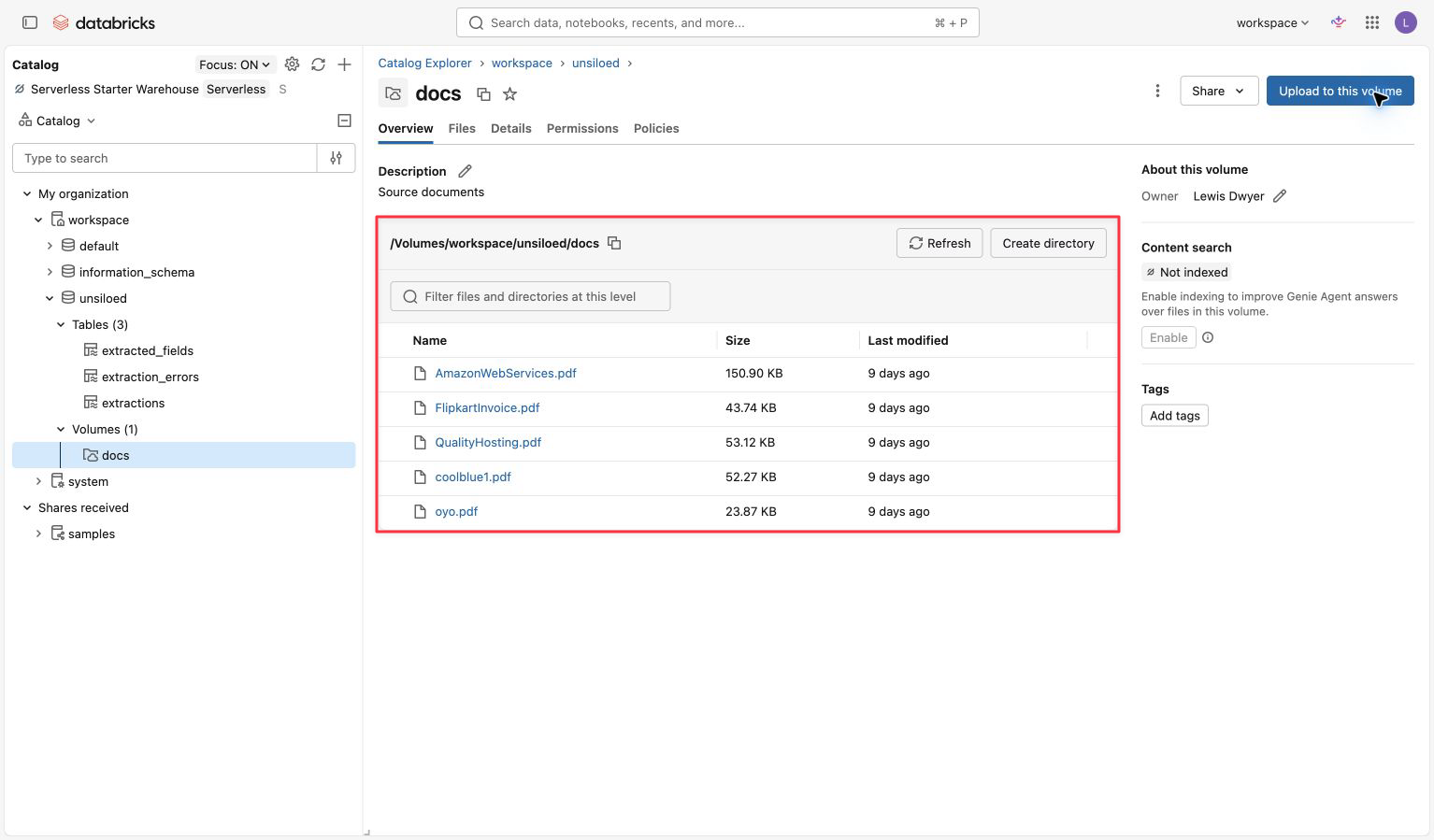Toggle the sidebar panel icon
Viewport: 1434px width, 840px height.
pyautogui.click(x=30, y=22)
